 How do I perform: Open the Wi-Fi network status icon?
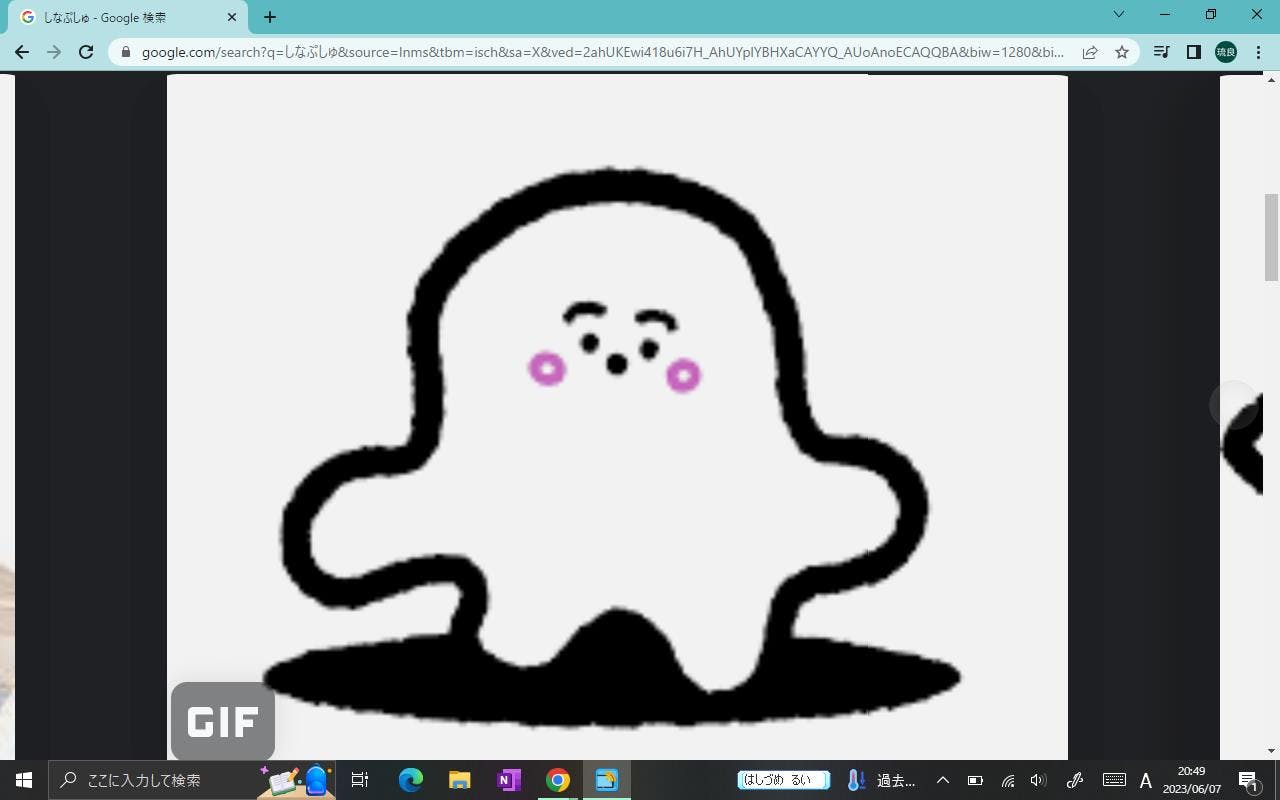coord(1008,781)
